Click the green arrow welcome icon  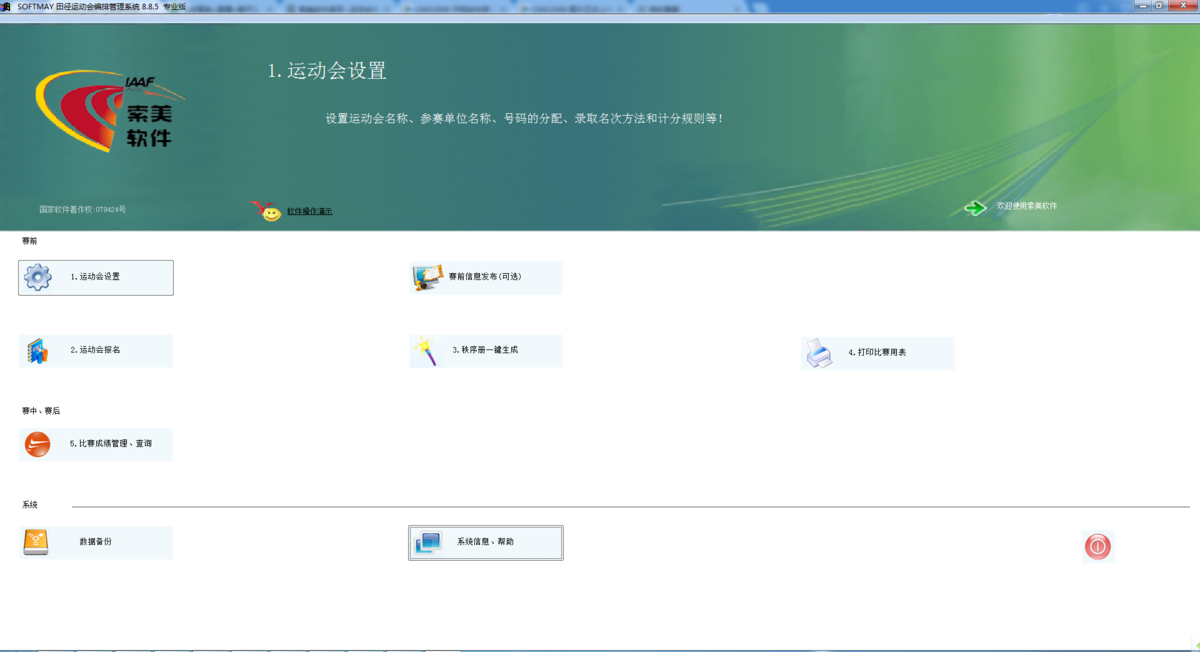(x=975, y=207)
